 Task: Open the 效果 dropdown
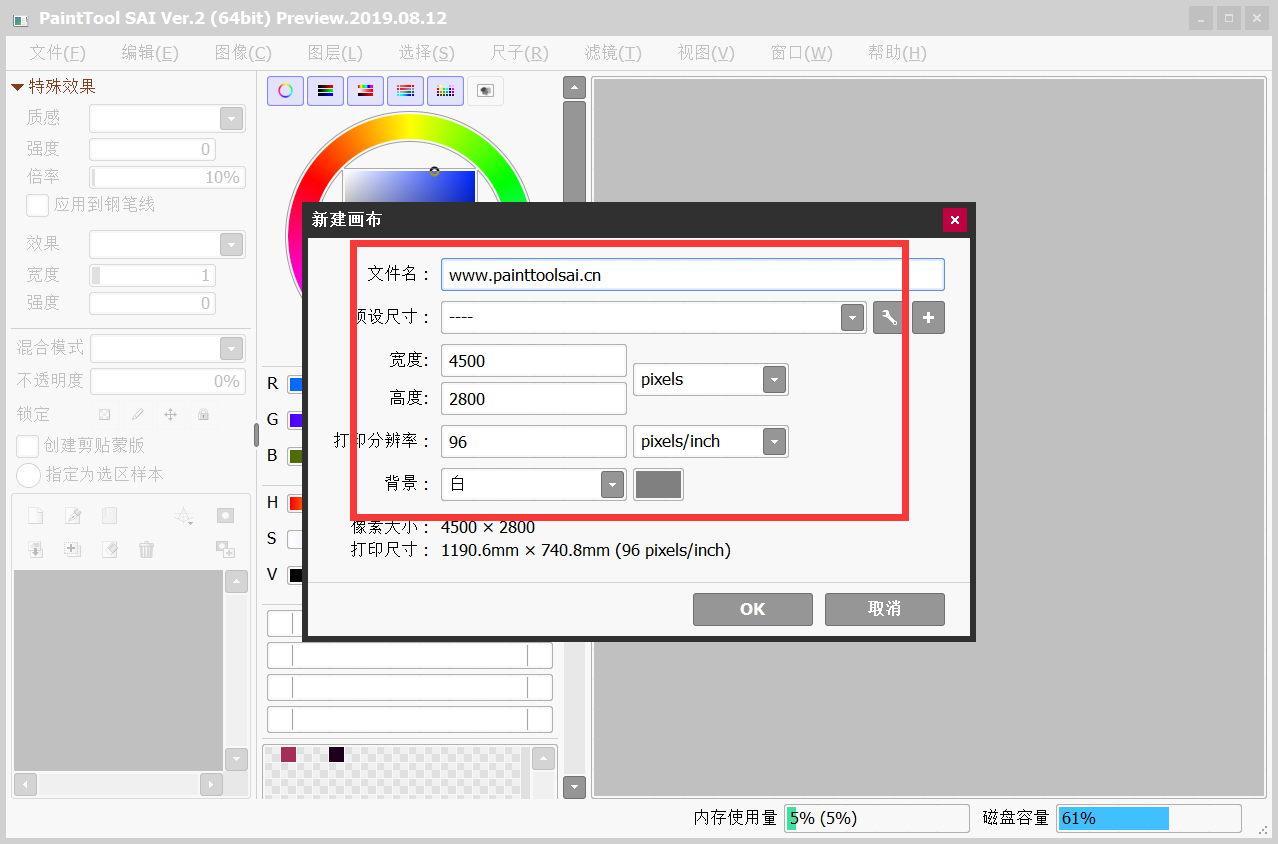(x=232, y=245)
